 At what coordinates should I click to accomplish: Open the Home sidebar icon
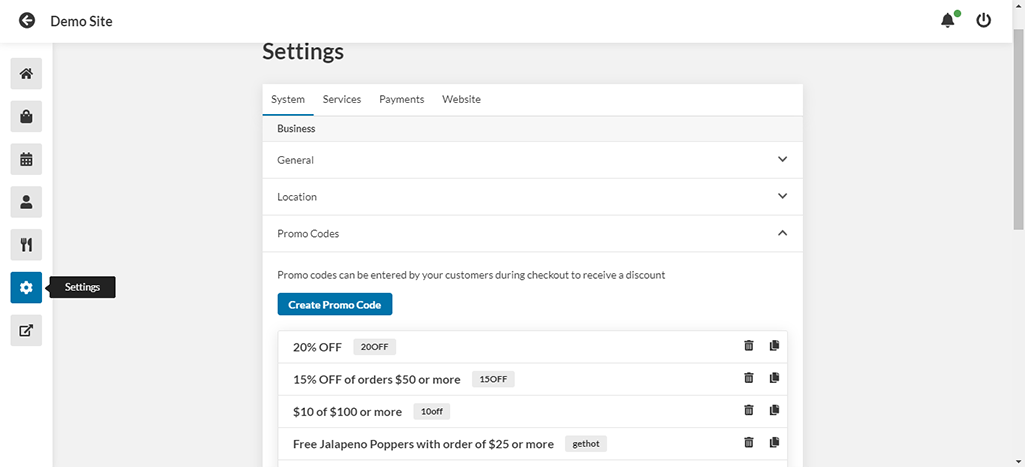click(26, 73)
